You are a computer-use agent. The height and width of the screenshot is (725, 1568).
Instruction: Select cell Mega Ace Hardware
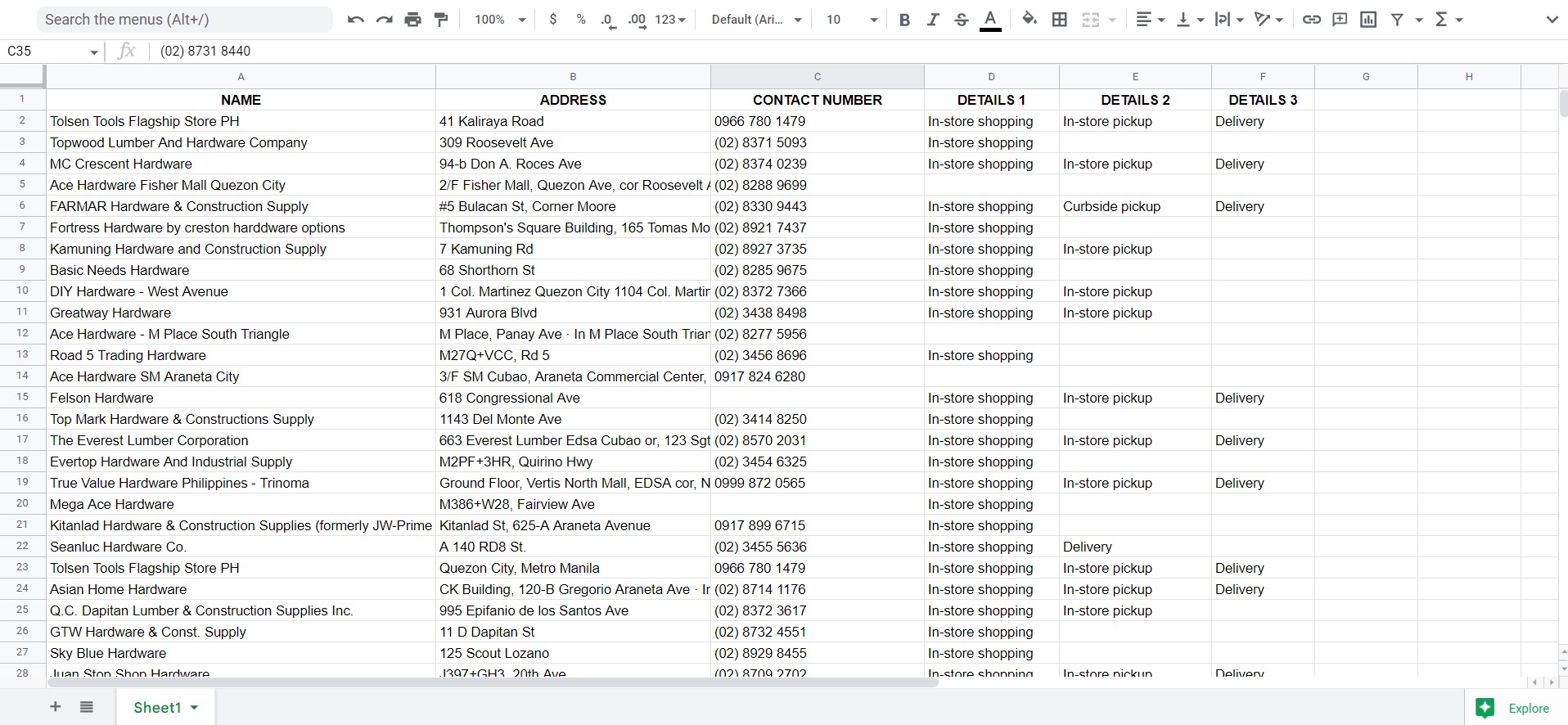[241, 504]
